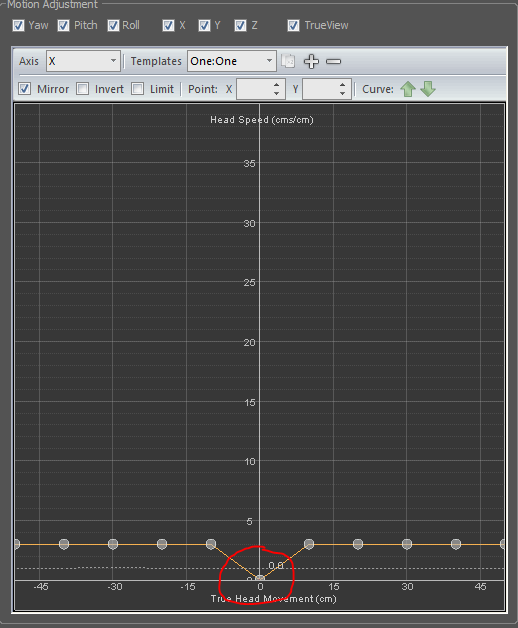This screenshot has width=518, height=628.
Task: Uncheck the Roll checkbox
Action: pos(113,26)
